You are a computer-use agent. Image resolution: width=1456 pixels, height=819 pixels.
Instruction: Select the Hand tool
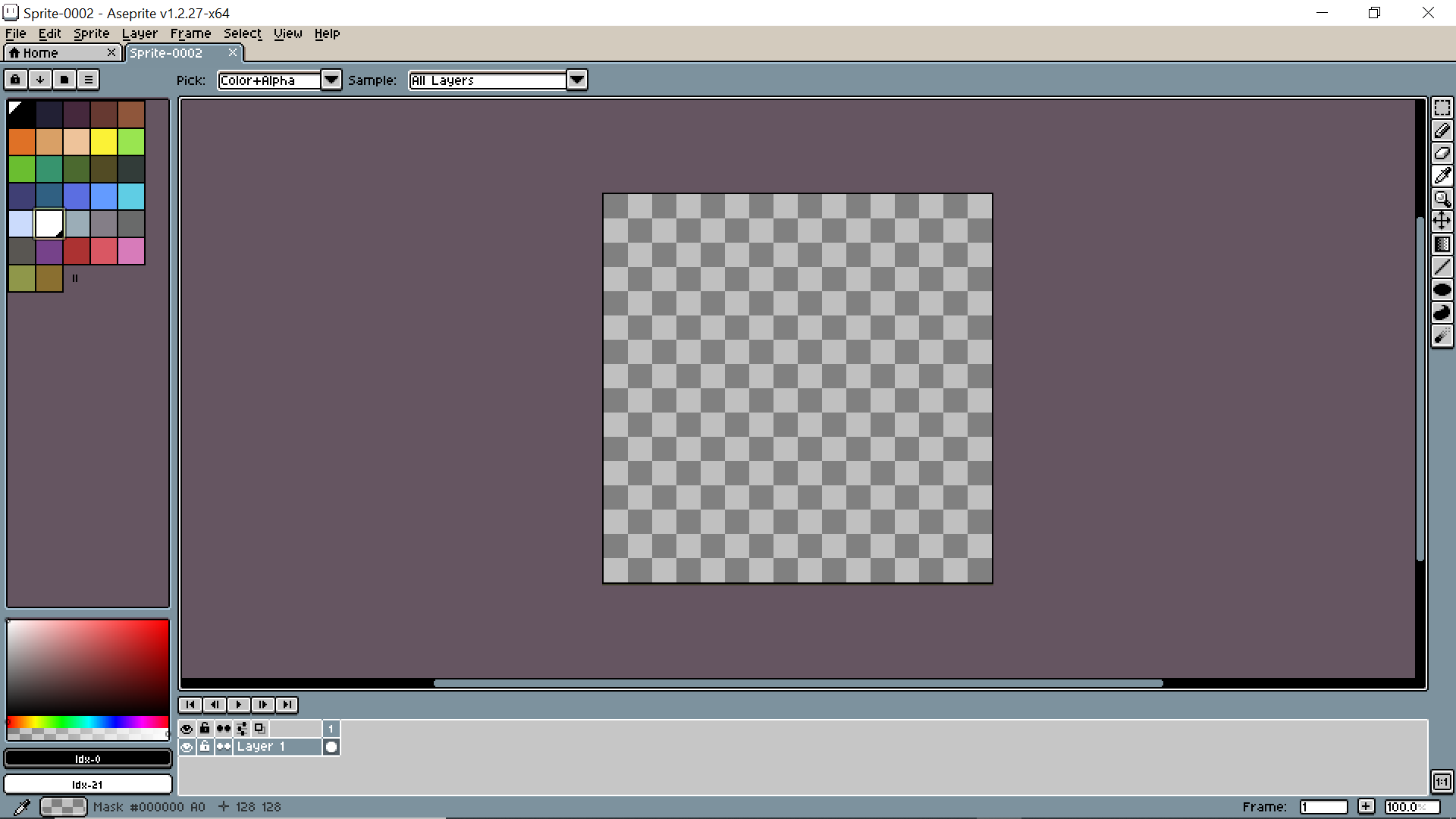pos(1442,221)
